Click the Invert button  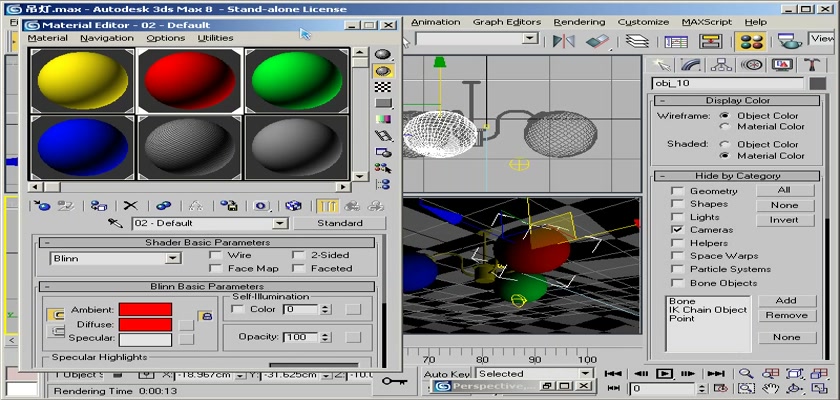point(784,220)
